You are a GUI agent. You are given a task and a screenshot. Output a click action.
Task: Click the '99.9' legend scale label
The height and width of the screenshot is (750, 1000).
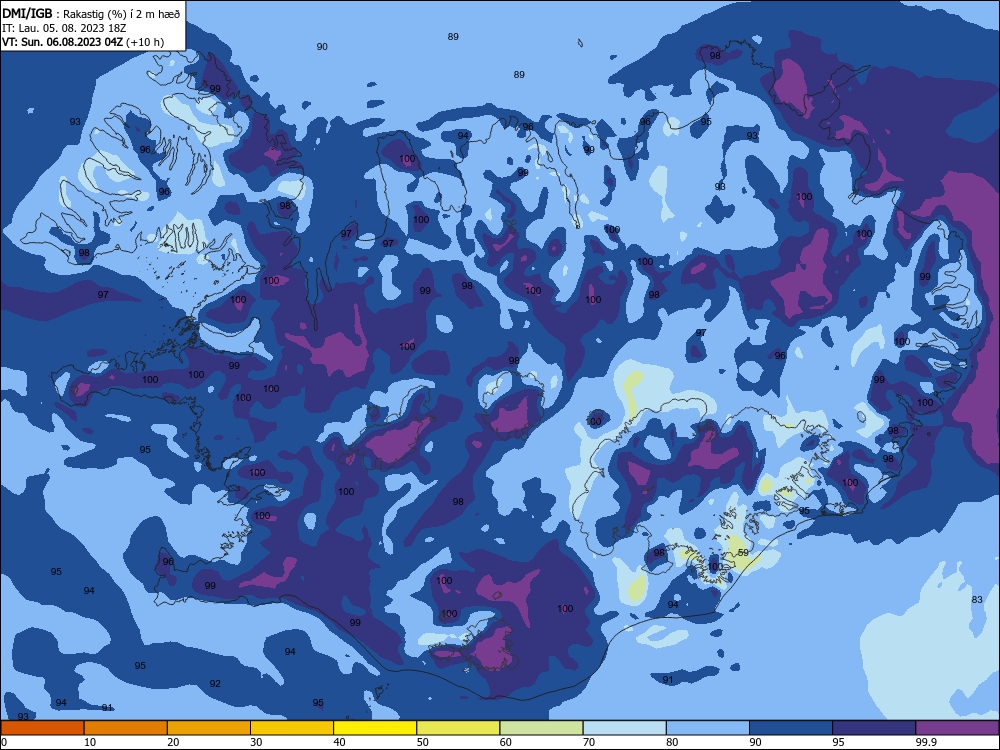click(926, 742)
